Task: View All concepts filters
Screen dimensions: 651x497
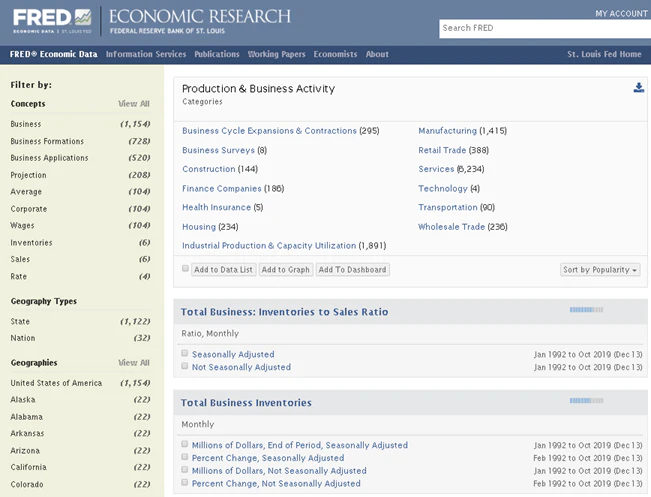Action: click(134, 104)
